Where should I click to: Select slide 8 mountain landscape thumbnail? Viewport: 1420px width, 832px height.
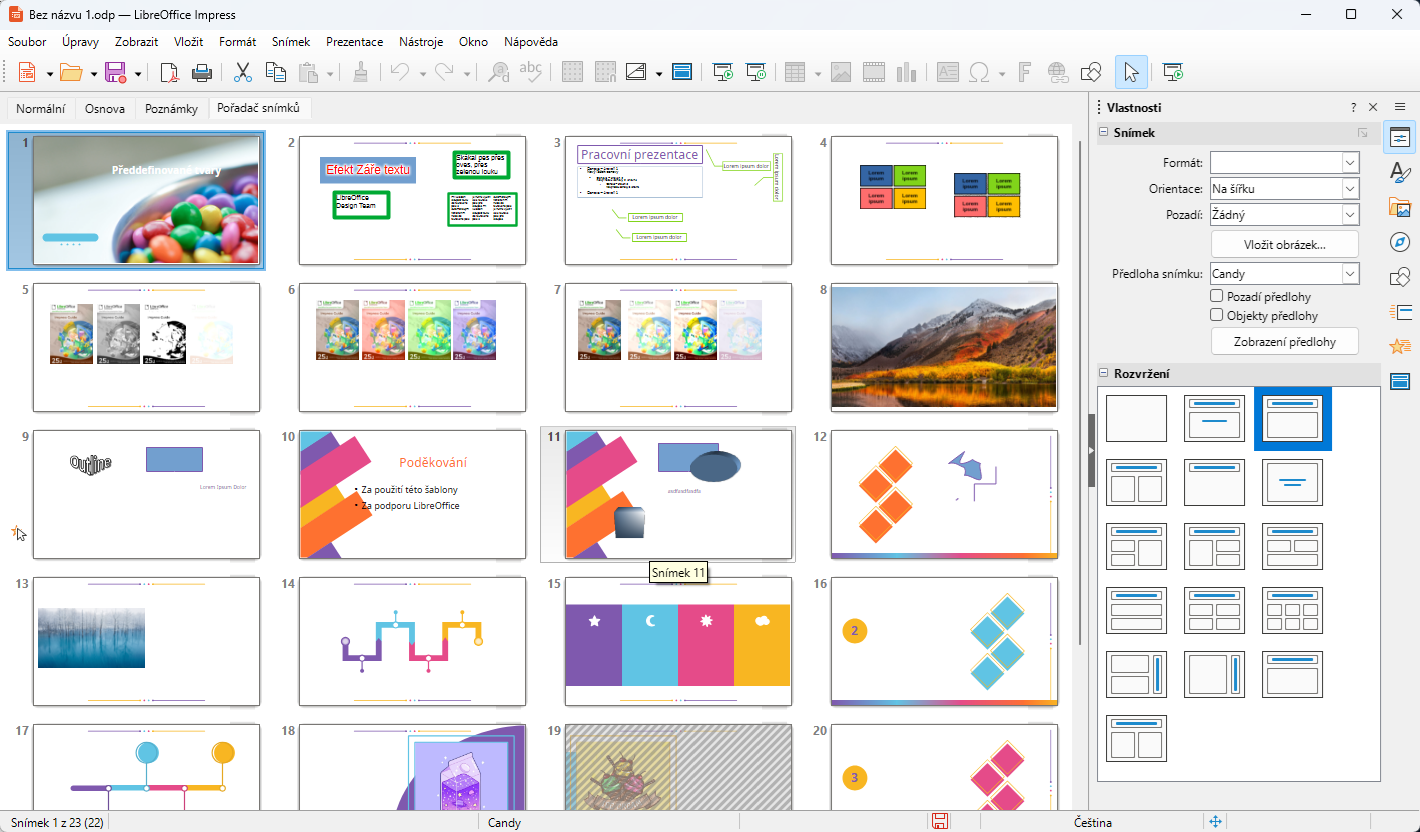pos(944,348)
